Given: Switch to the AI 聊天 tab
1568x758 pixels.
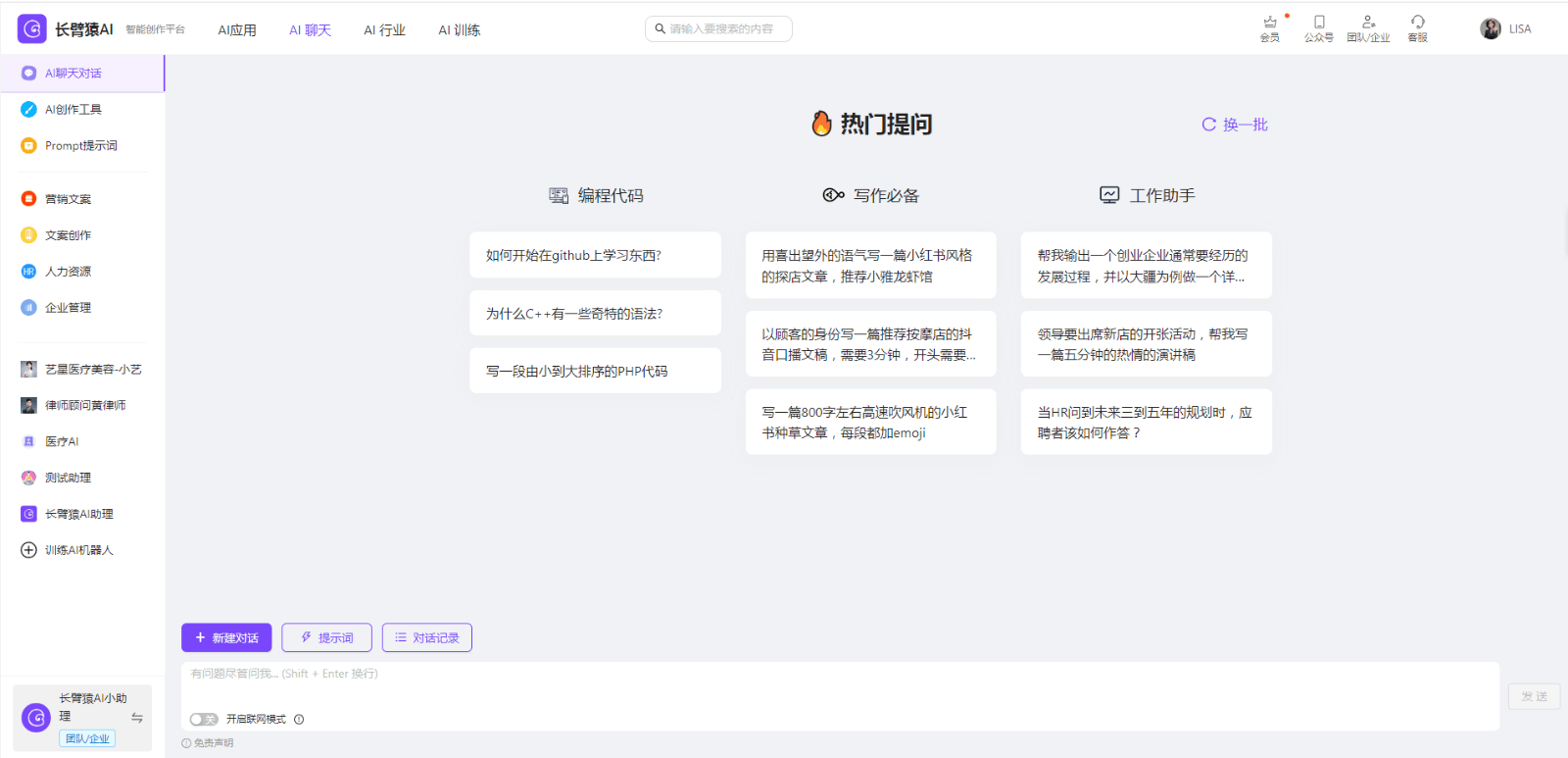Looking at the screenshot, I should coord(310,30).
